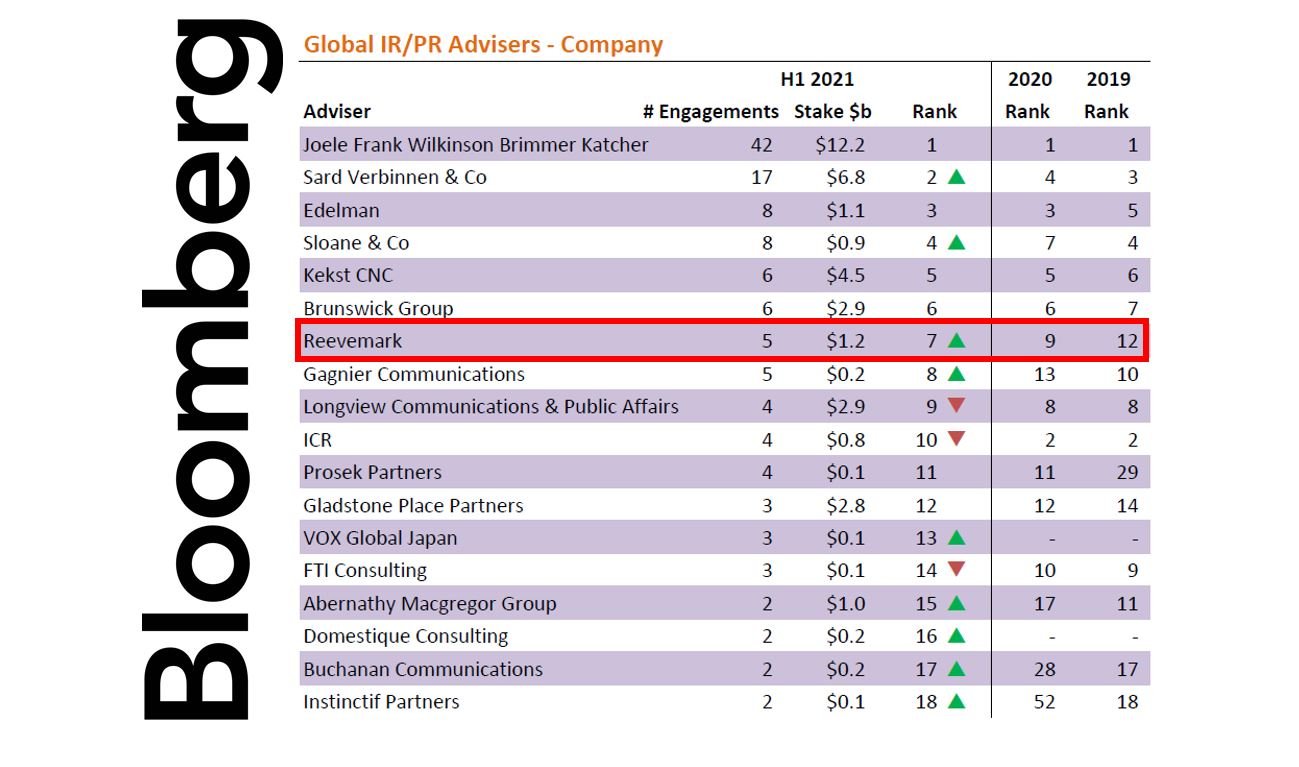Click the green up arrow in Domestique Consulting row
The width and height of the screenshot is (1299, 767).
coord(956,635)
